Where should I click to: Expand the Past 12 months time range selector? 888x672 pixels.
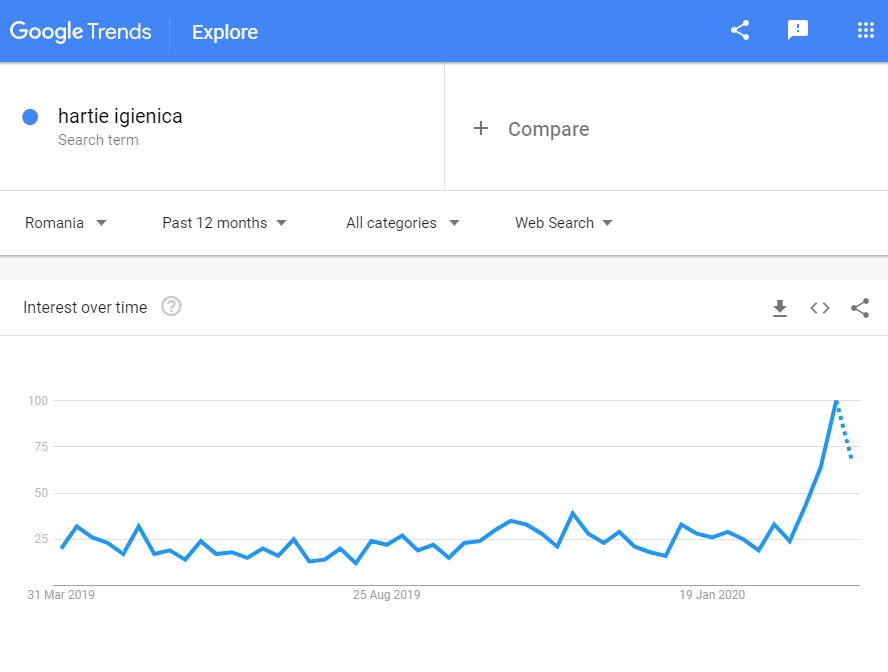[x=224, y=223]
